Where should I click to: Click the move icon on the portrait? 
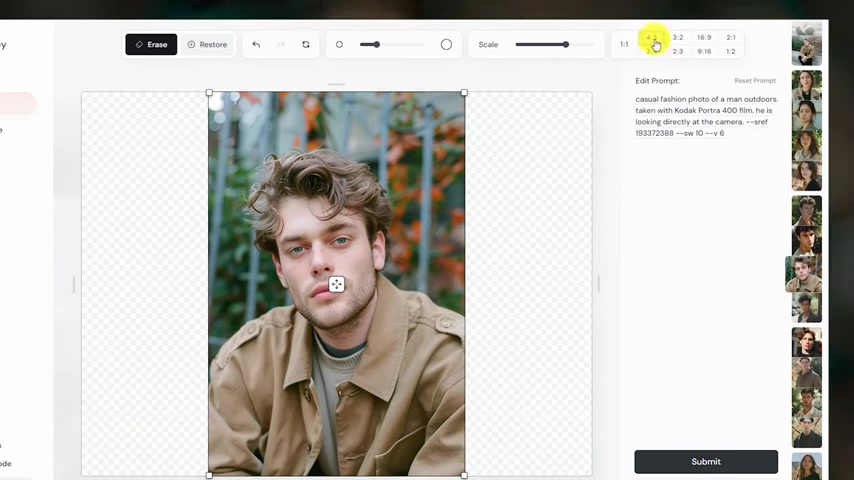click(337, 284)
